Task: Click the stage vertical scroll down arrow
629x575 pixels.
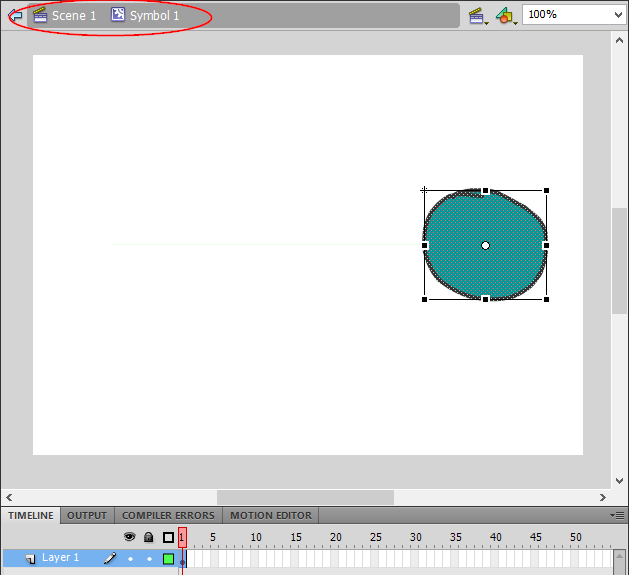Action: tap(619, 481)
